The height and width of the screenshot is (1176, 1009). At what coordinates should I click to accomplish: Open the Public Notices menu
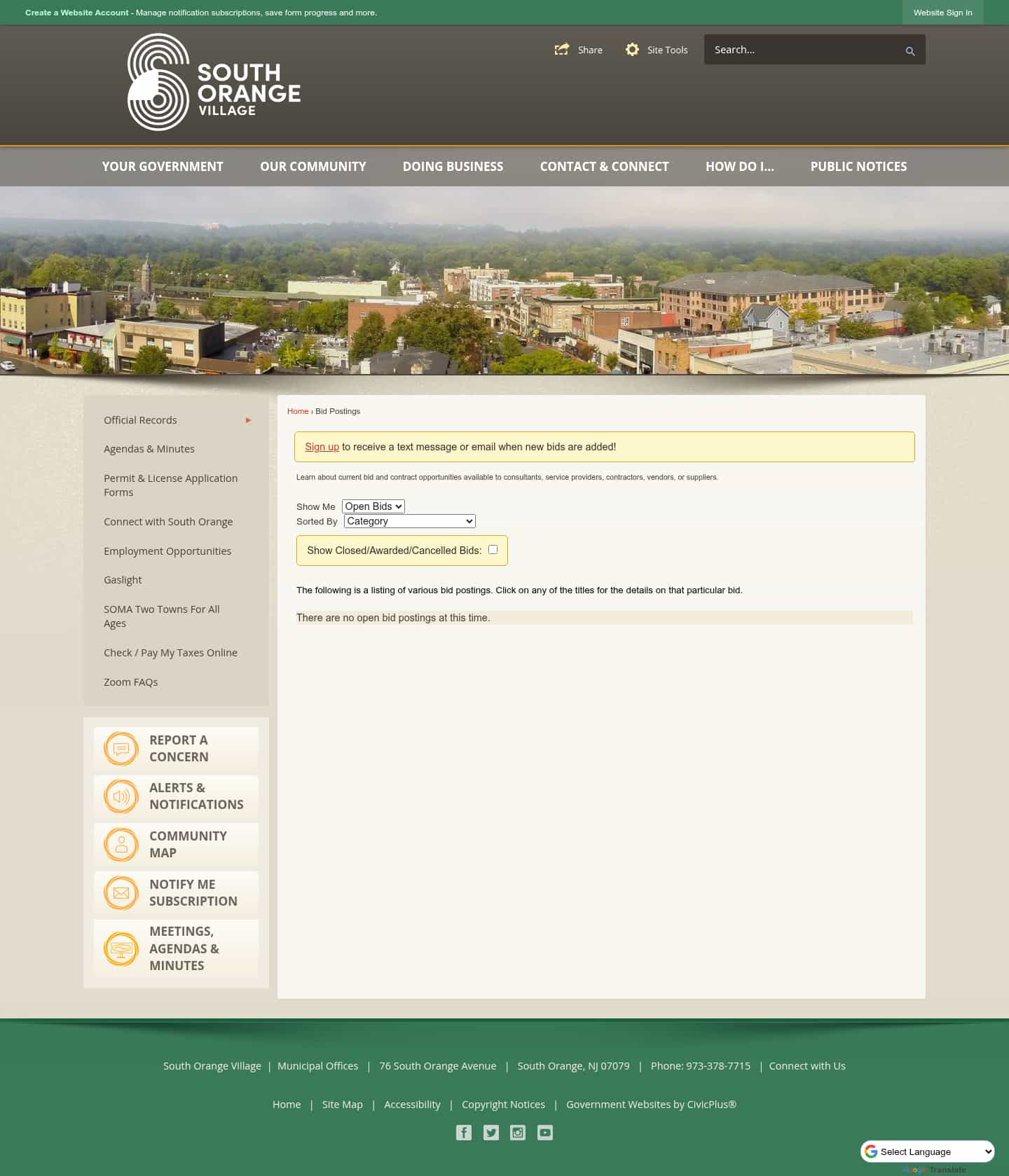[x=858, y=167]
